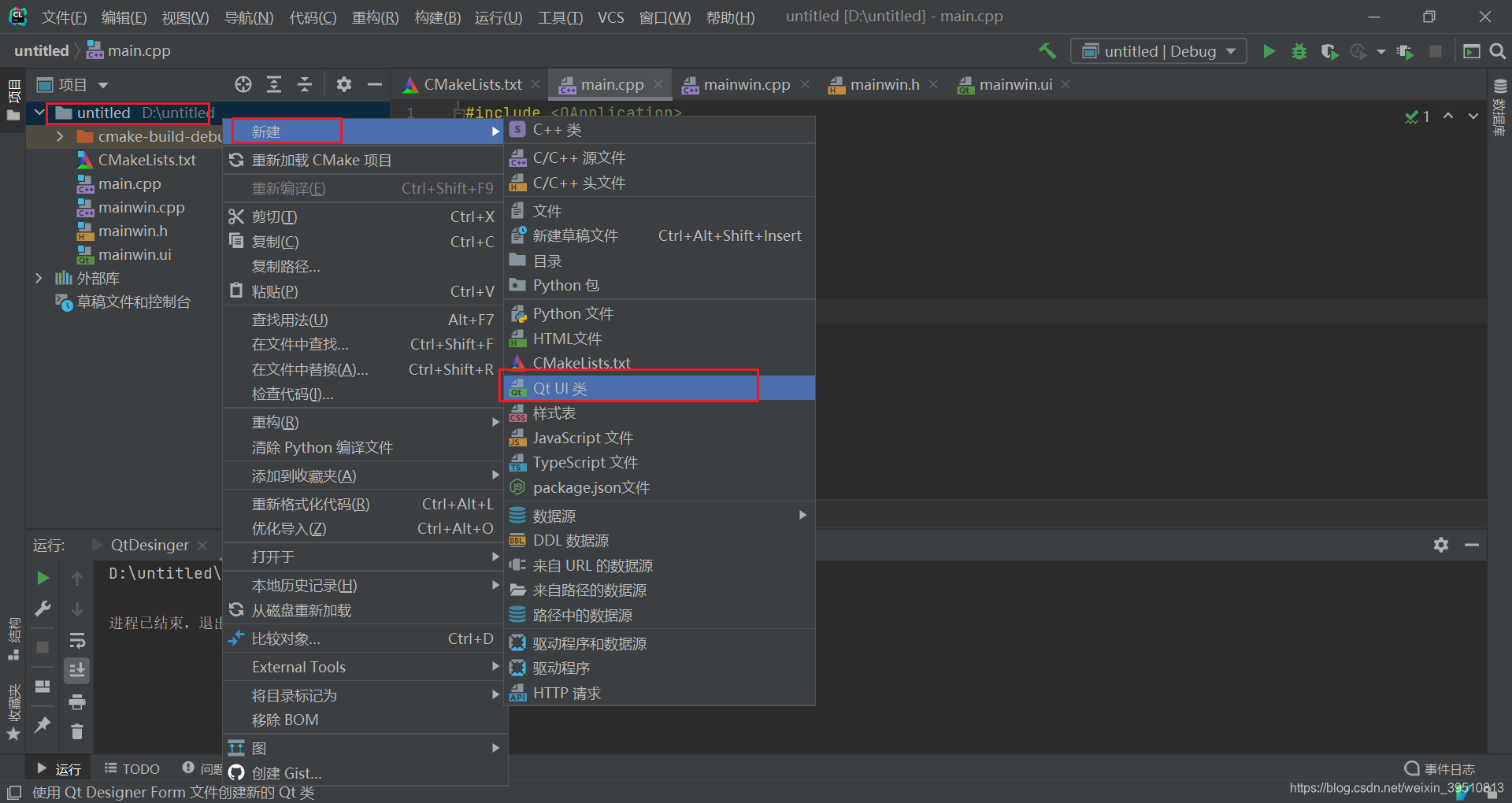The image size is (1512, 803).
Task: Expand 将目录标记为 submenu
Action: point(364,695)
